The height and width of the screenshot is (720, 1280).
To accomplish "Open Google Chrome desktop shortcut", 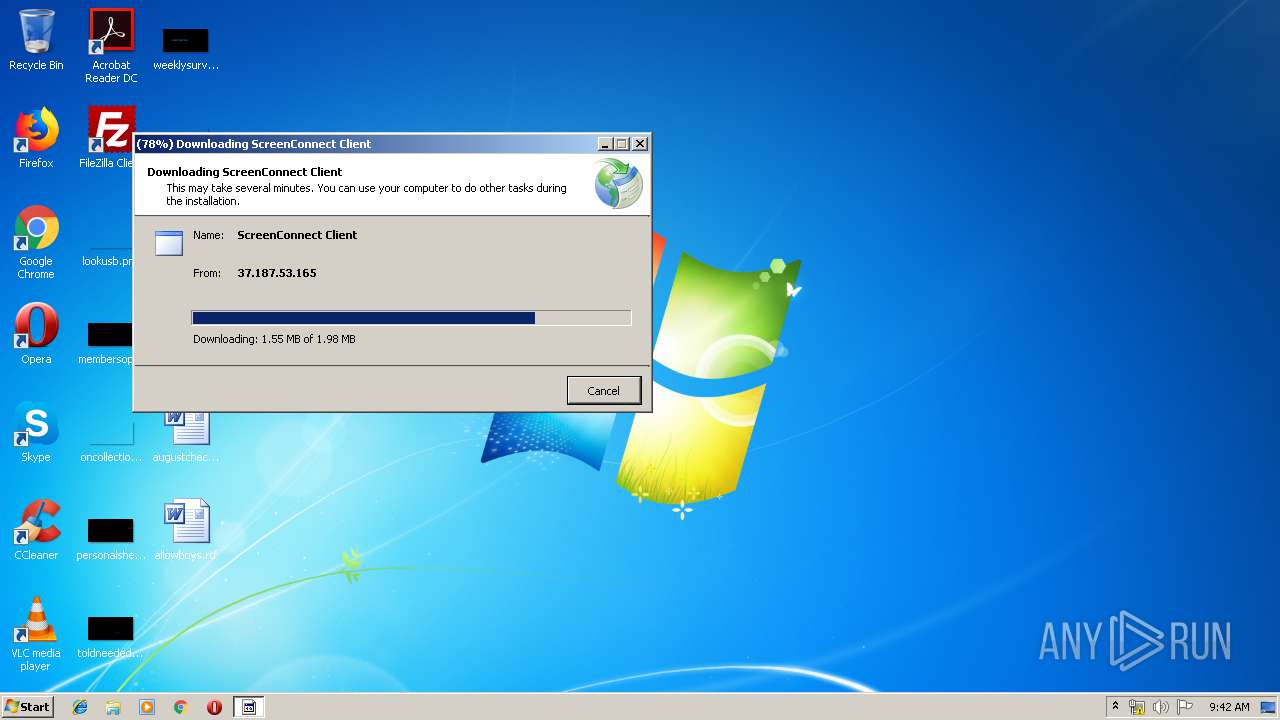I will [36, 242].
